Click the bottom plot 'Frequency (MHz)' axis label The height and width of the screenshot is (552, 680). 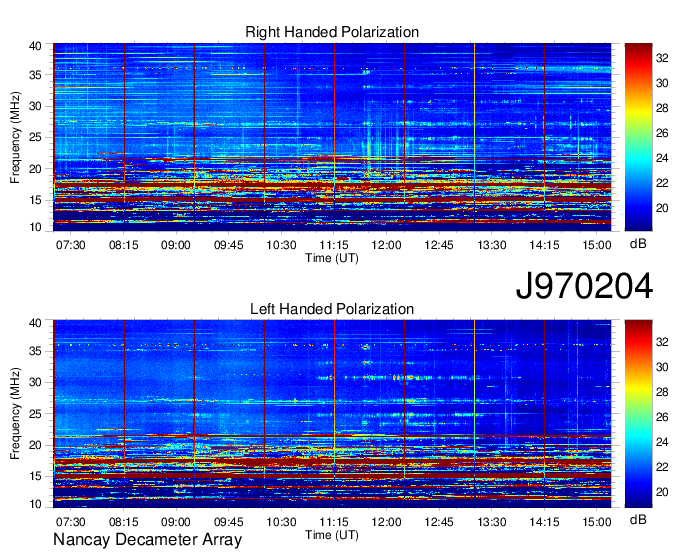pyautogui.click(x=15, y=414)
